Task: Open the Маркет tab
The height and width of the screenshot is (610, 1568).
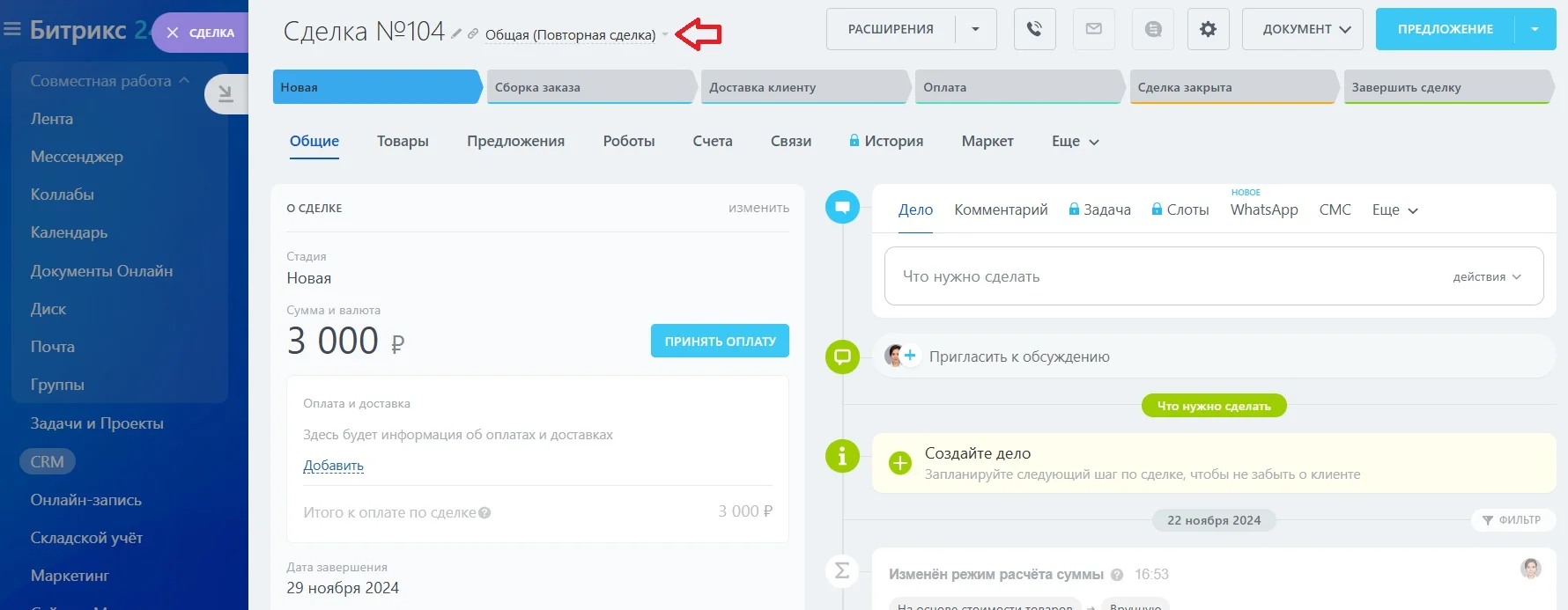Action: click(x=987, y=141)
